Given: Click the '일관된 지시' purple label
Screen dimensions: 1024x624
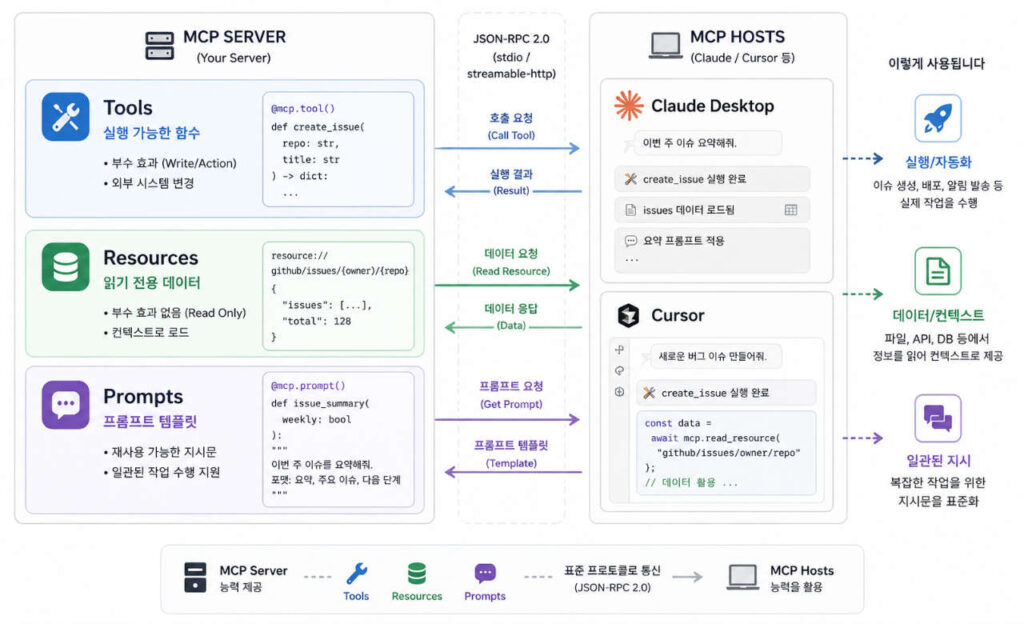Looking at the screenshot, I should (x=938, y=461).
